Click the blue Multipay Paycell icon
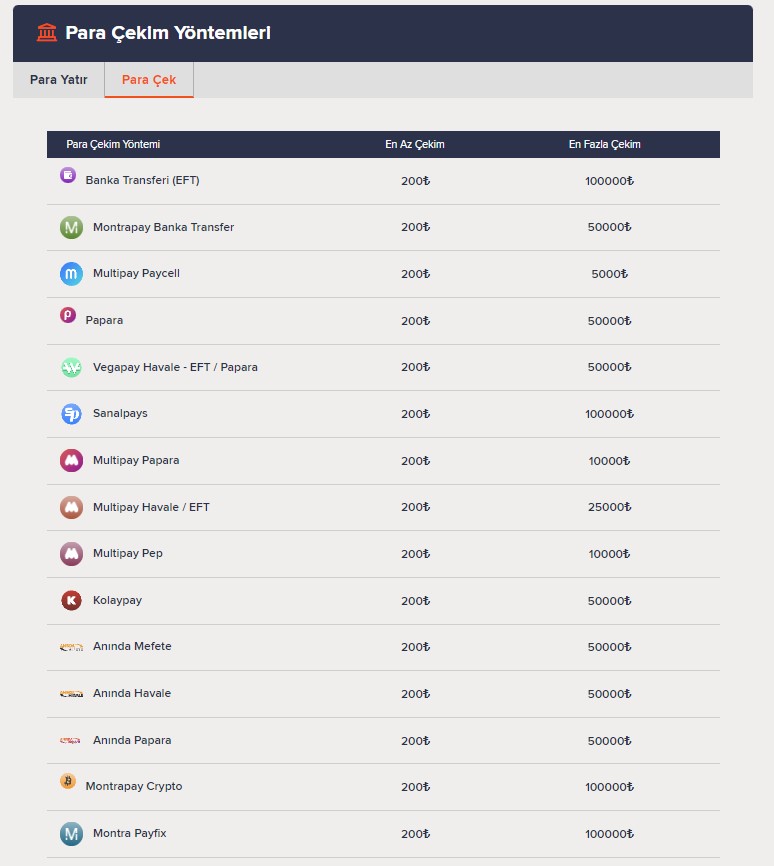The image size is (774, 866). click(x=71, y=274)
